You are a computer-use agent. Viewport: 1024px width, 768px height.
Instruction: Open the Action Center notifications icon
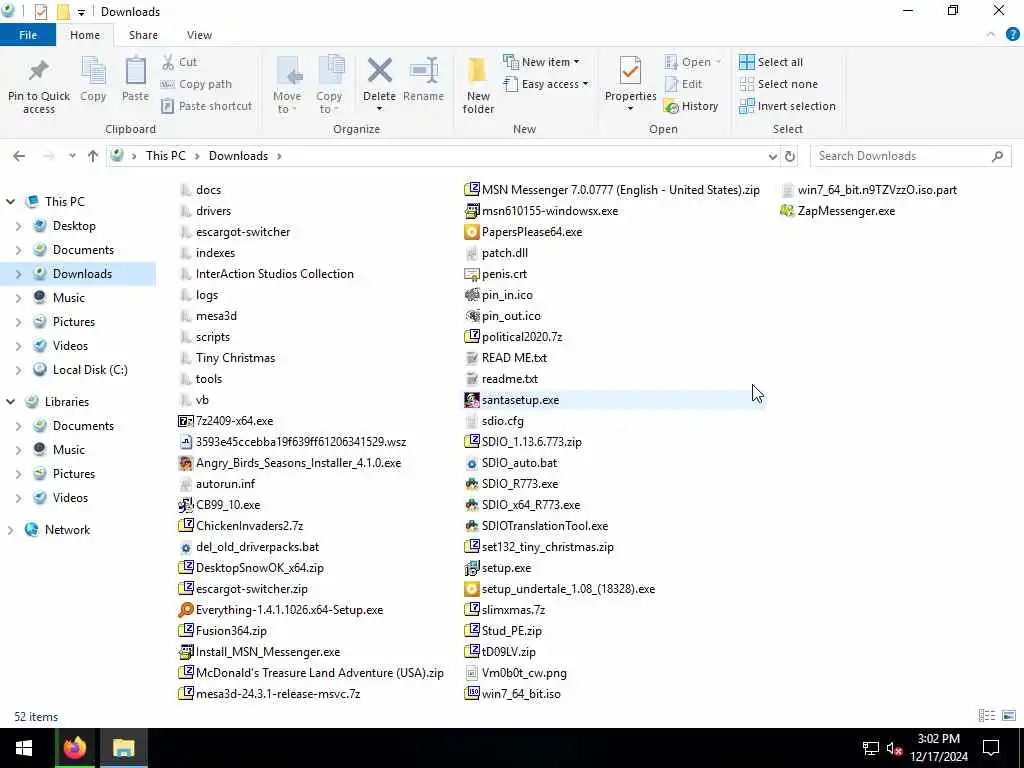991,748
